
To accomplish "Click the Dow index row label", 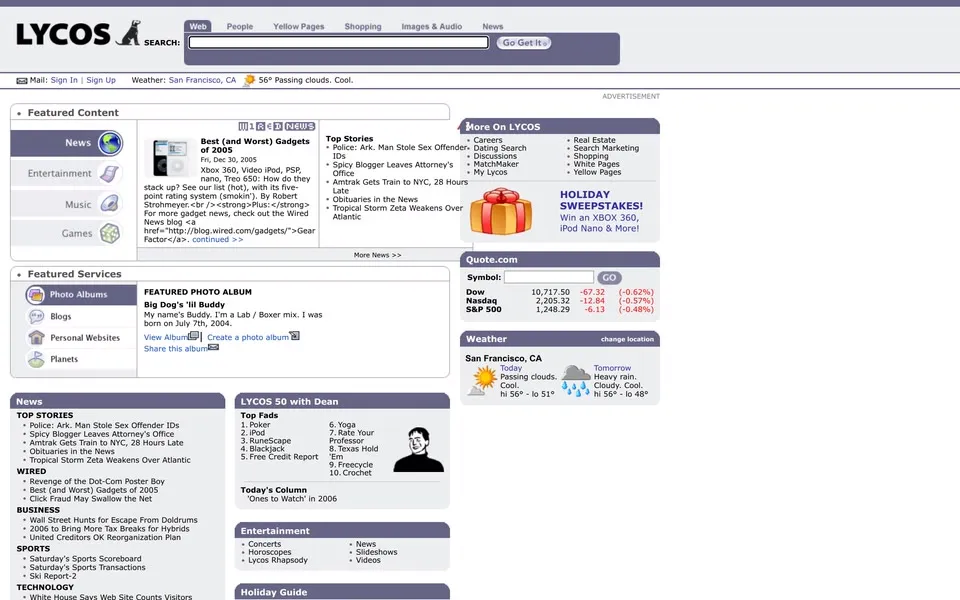I will tap(475, 292).
